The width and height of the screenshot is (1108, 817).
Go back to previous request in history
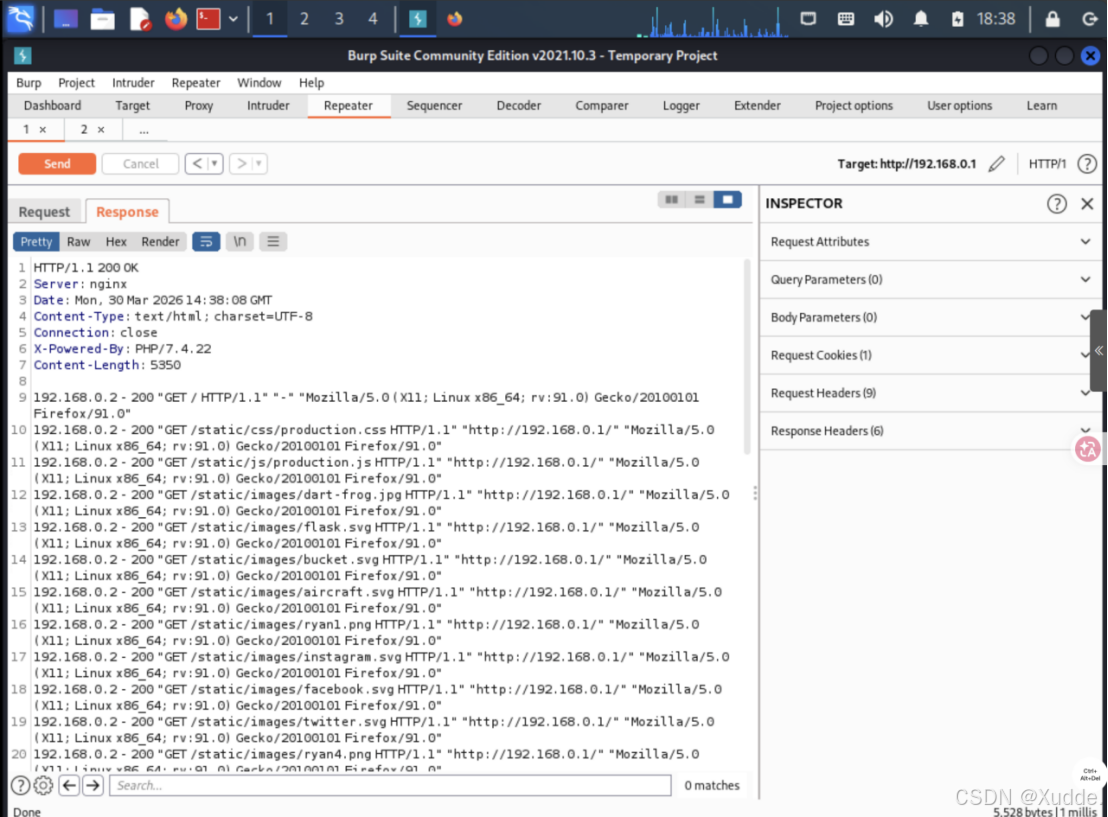[x=197, y=163]
